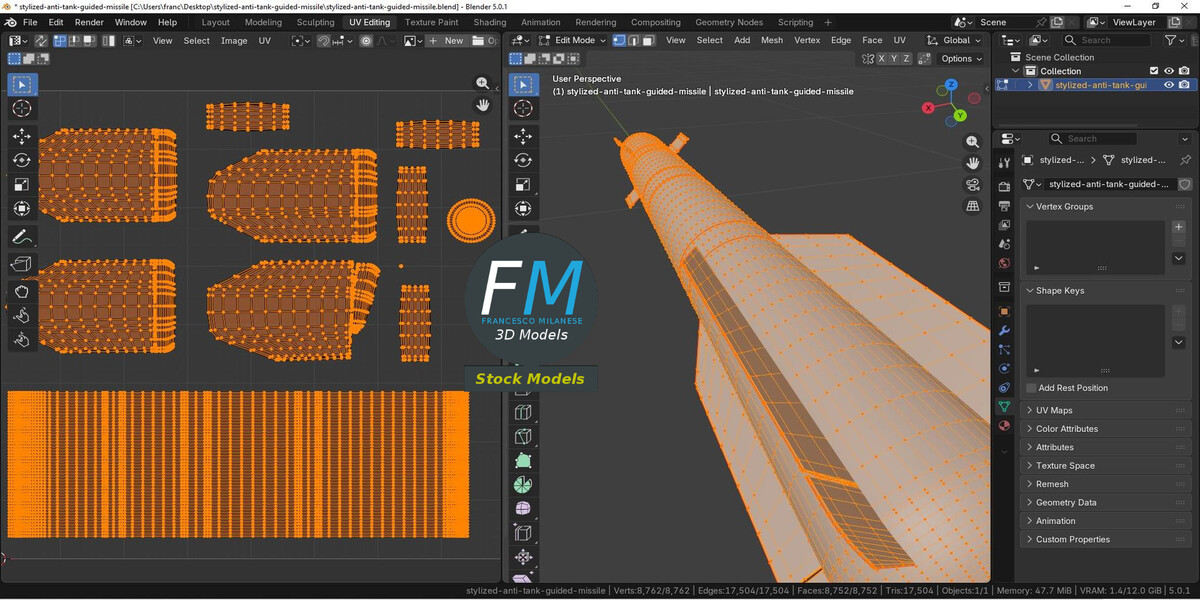Image resolution: width=1200 pixels, height=600 pixels.
Task: Open the Modifiers wrench properties tab
Action: pyautogui.click(x=1004, y=330)
